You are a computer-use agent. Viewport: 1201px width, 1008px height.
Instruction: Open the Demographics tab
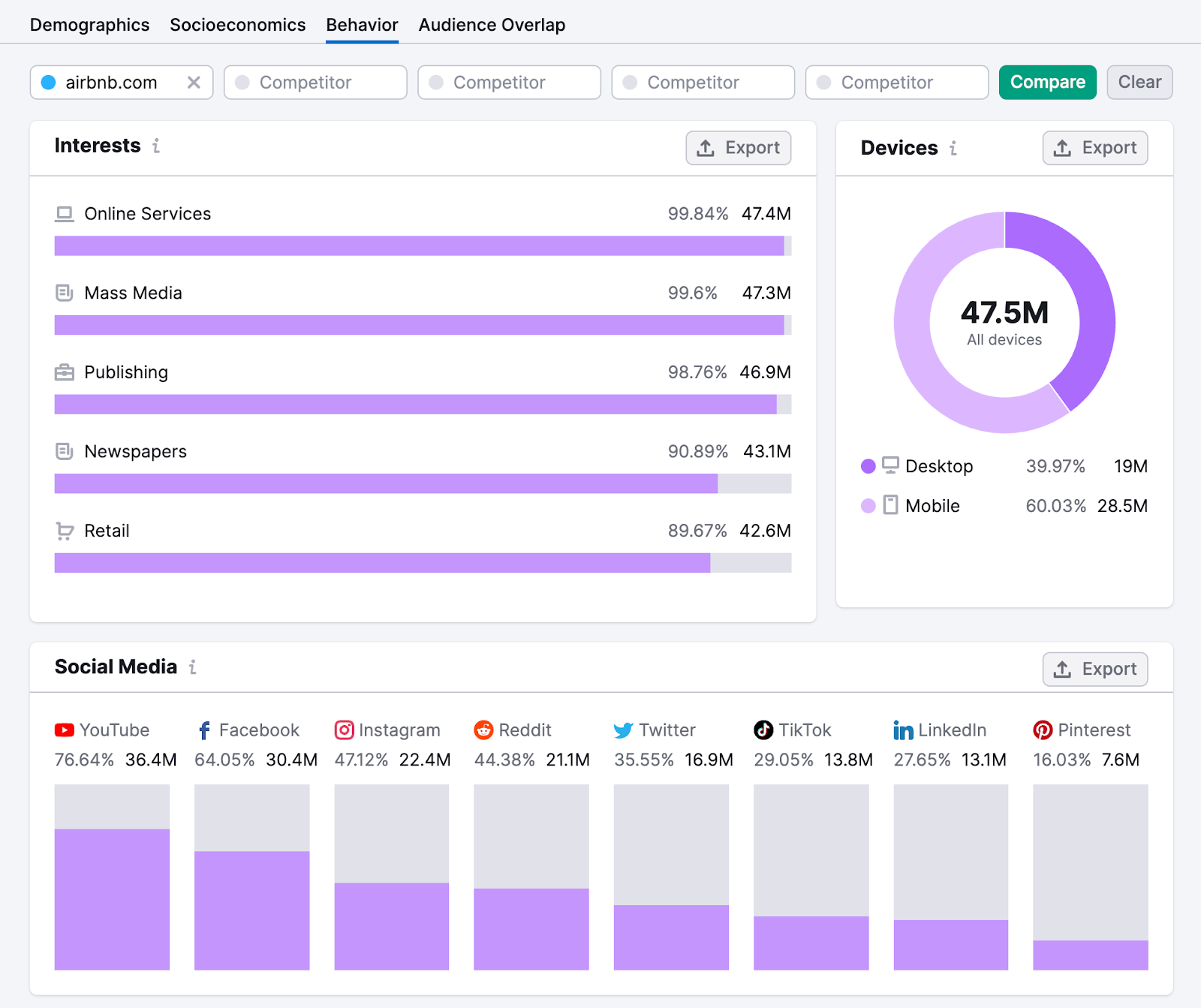point(89,25)
